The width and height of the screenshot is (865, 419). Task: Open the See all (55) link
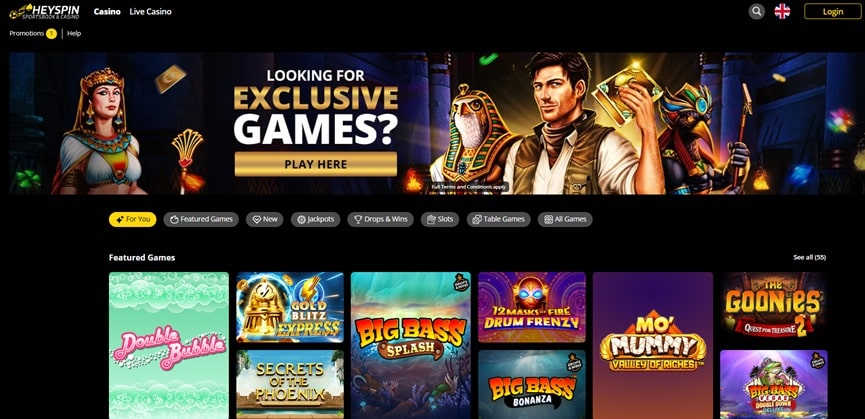click(809, 257)
